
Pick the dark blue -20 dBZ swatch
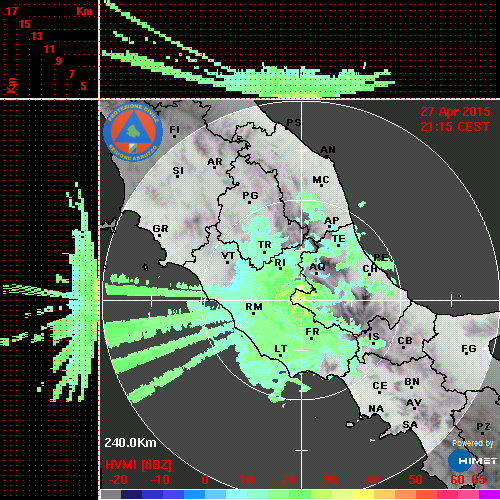131,494
